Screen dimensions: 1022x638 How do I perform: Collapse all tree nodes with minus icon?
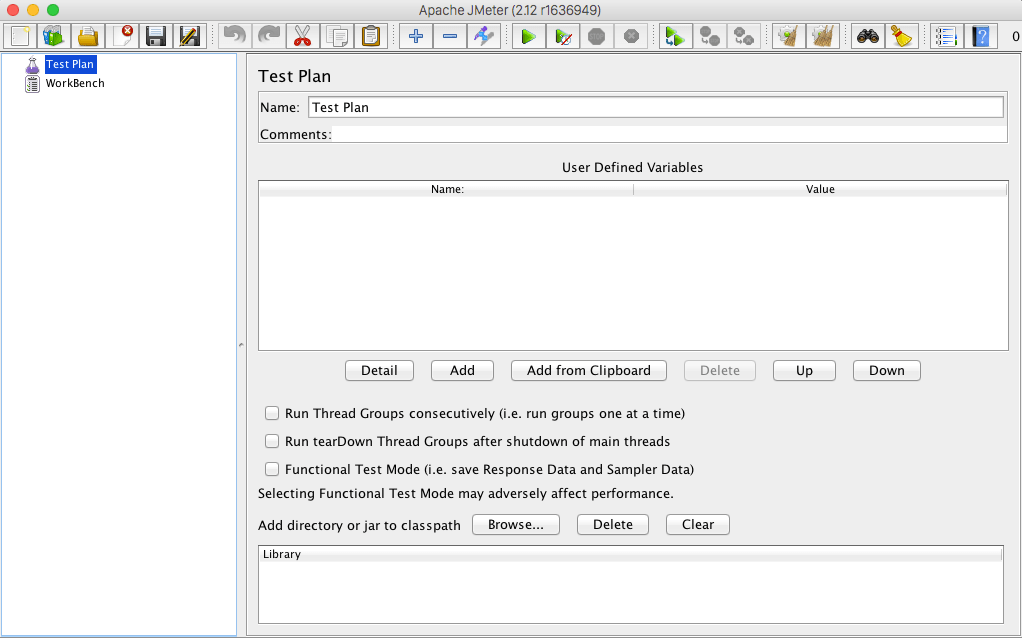[450, 36]
